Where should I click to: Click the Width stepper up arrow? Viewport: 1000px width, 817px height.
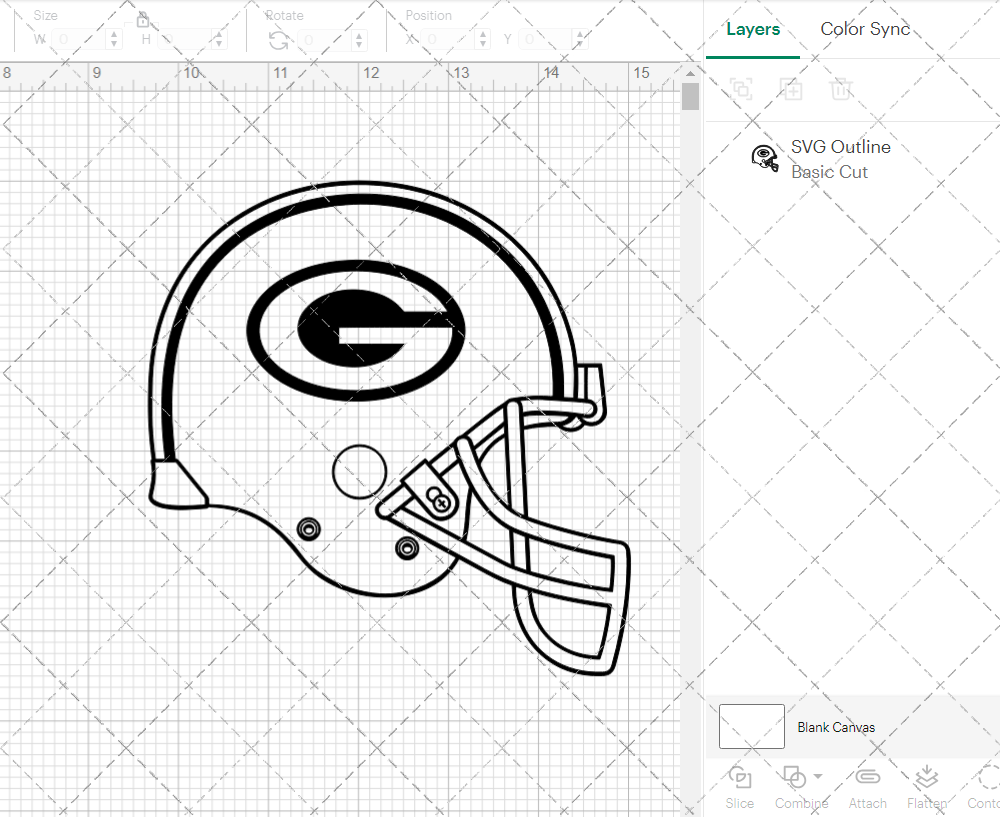[113, 33]
